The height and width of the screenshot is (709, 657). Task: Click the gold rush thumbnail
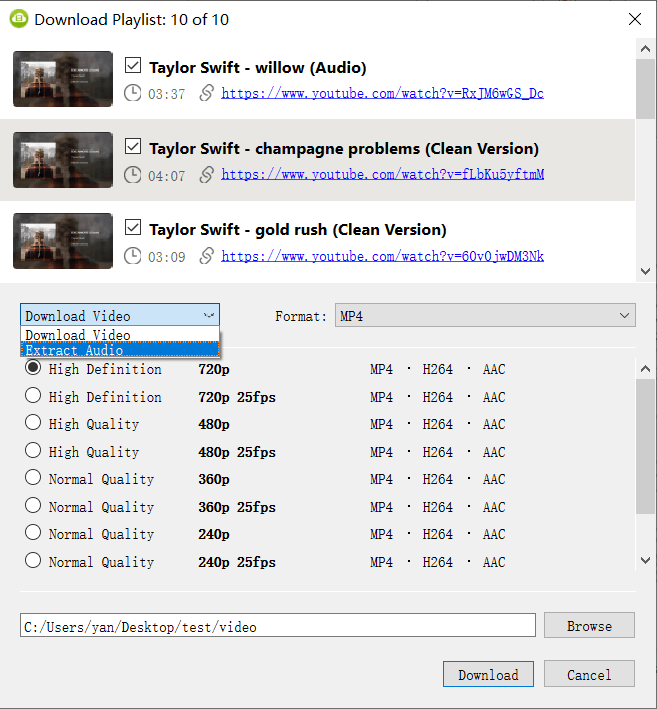tap(63, 241)
